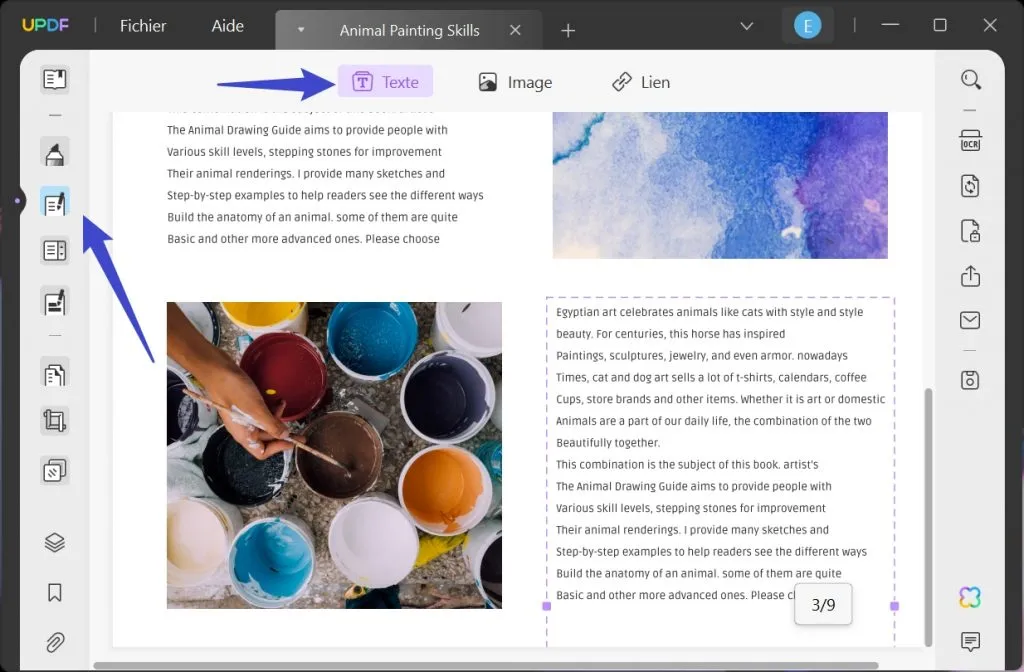
Task: Open the Bookmarks panel
Action: pos(55,592)
